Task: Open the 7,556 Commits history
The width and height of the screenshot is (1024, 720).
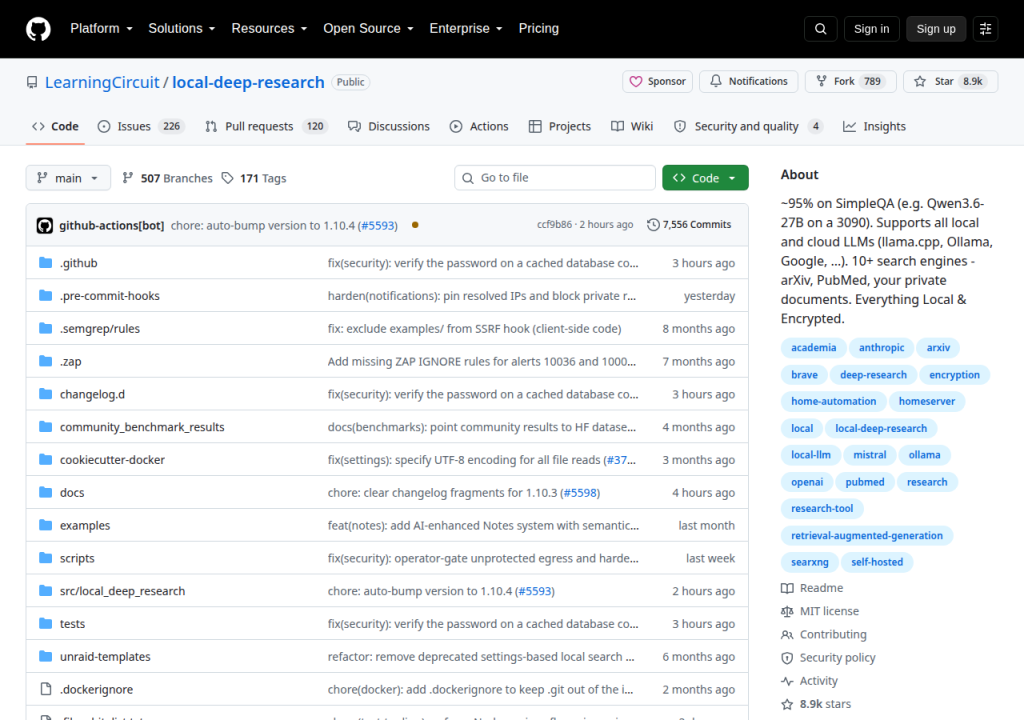Action: [689, 225]
